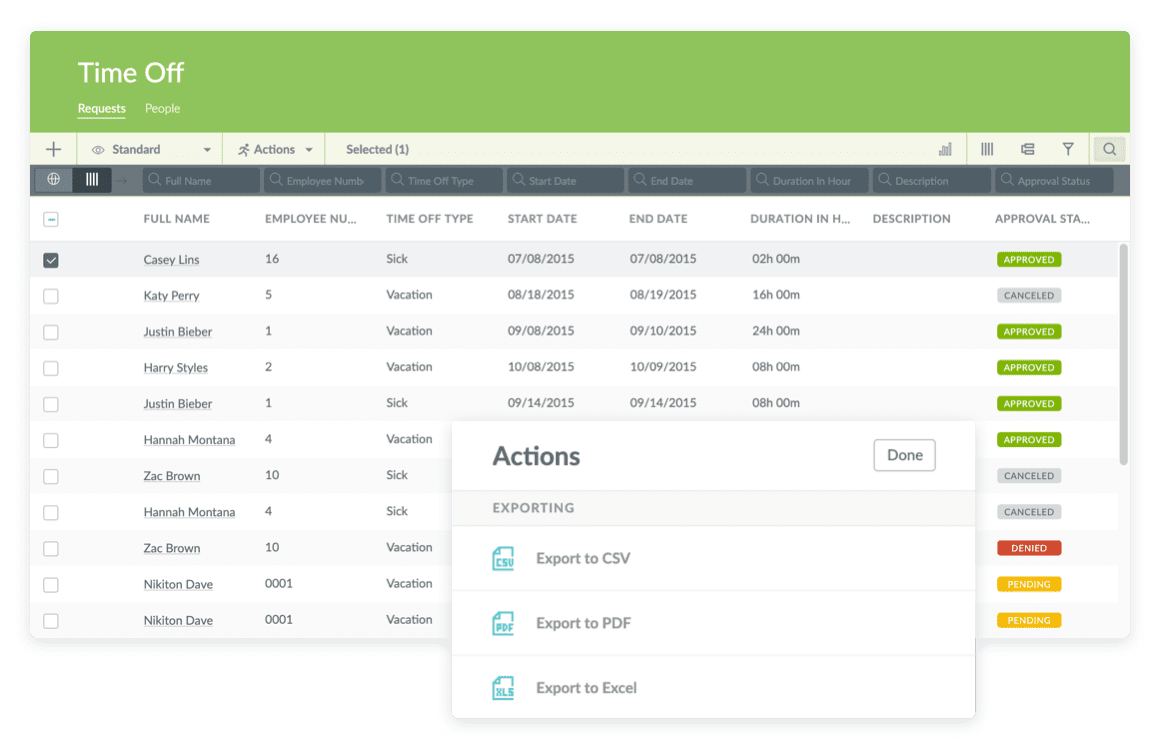Switch to the People tab
This screenshot has height=750, width=1160.
coord(162,109)
